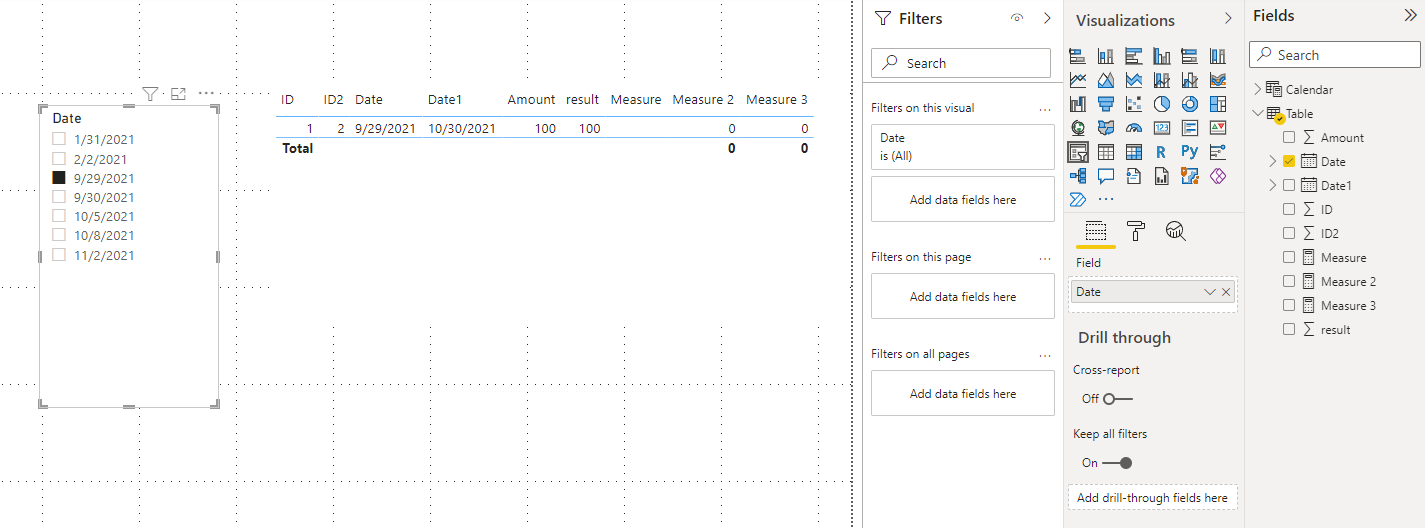
Task: Click the Fields pane Search box
Action: [x=1335, y=55]
